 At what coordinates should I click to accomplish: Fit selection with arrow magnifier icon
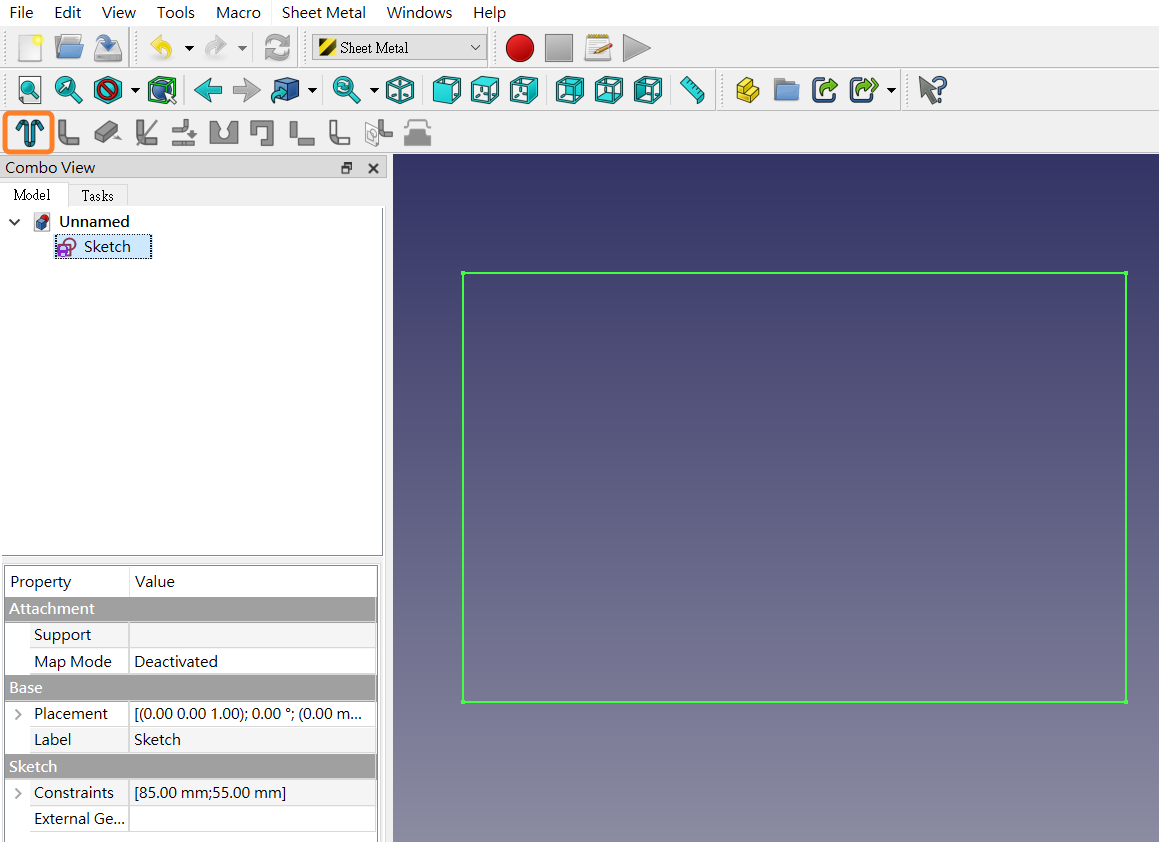click(x=69, y=90)
